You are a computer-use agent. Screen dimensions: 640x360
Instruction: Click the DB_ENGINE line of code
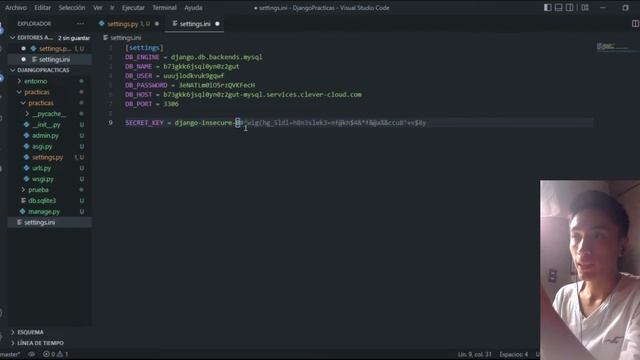(194, 57)
